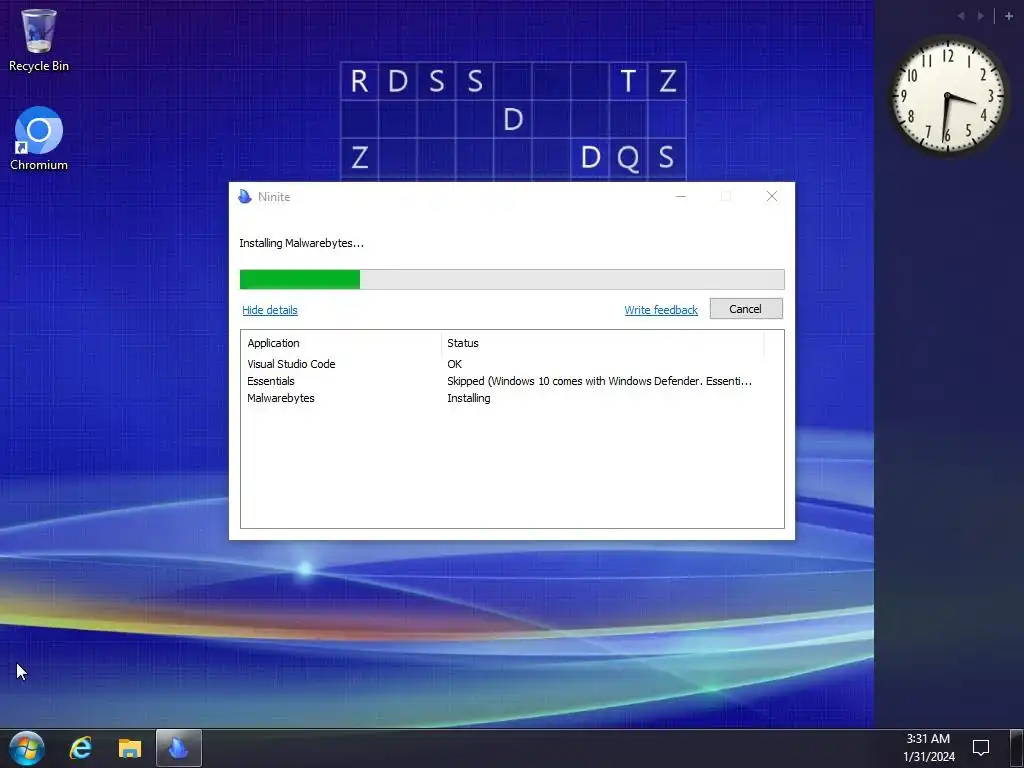Open the Recycle Bin desktop icon
The height and width of the screenshot is (768, 1024).
pyautogui.click(x=39, y=39)
